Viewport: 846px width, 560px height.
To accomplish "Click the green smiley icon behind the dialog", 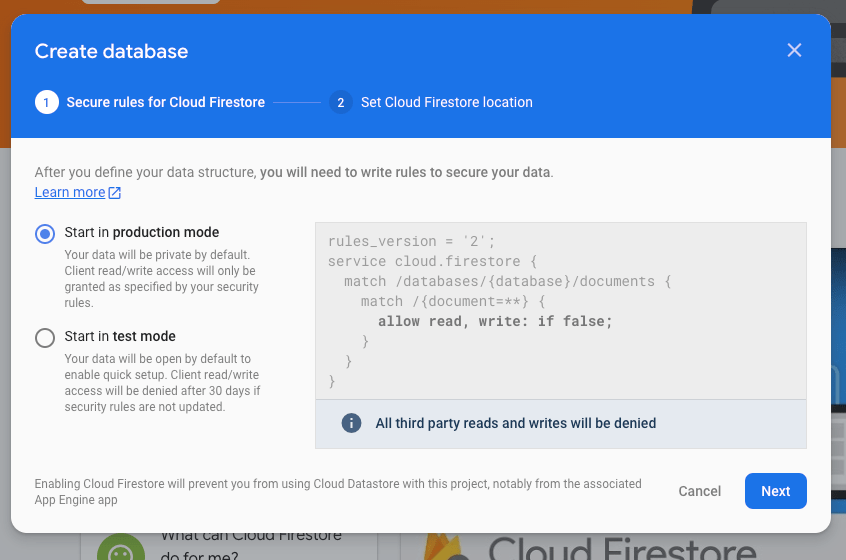I will 121,549.
